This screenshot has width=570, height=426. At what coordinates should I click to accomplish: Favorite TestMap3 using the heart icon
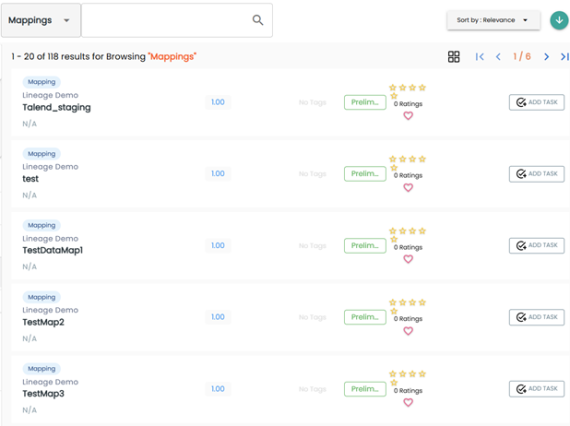coord(408,402)
